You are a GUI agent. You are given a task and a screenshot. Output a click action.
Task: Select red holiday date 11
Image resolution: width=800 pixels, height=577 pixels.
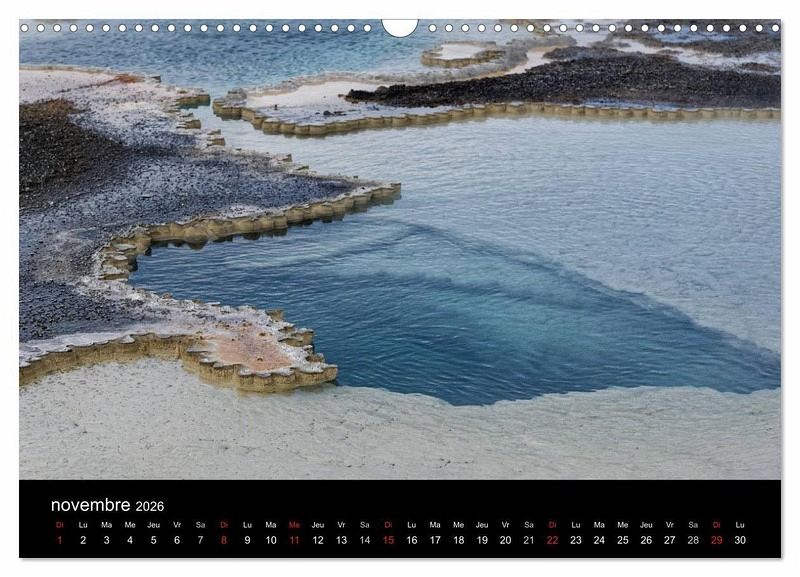click(294, 540)
